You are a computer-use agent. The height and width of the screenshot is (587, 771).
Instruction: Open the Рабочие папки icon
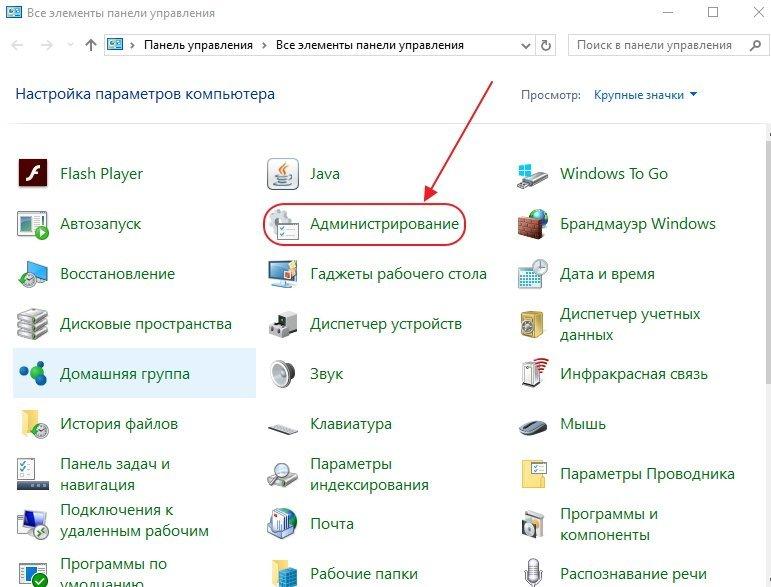tap(285, 573)
